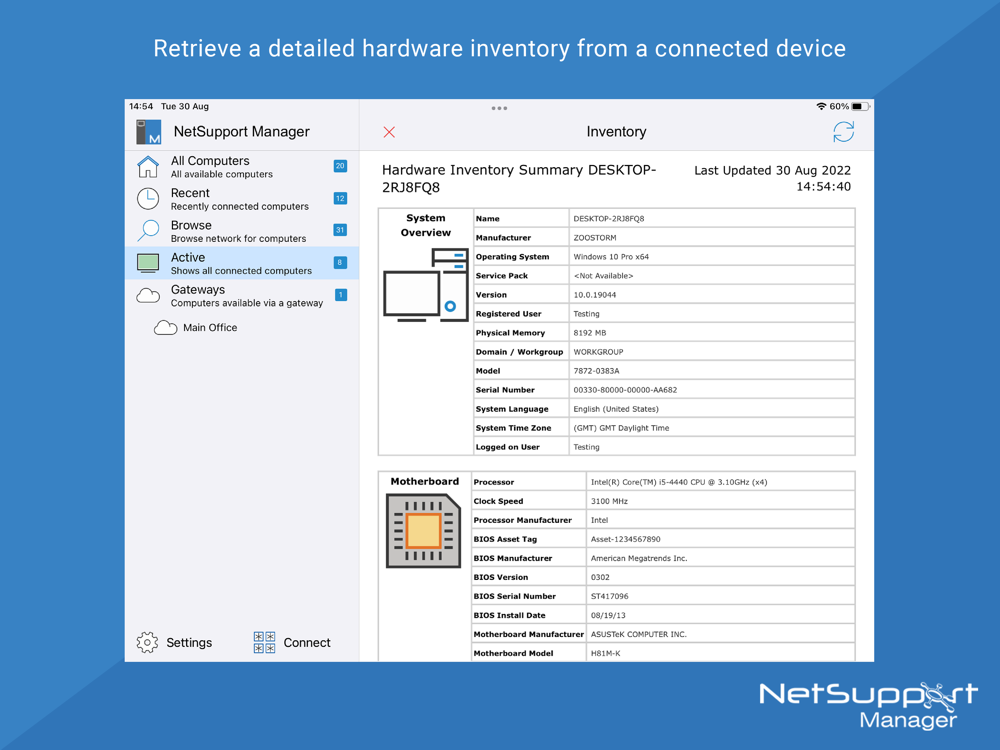
Task: Click the Browse magnifier icon
Action: click(x=148, y=230)
